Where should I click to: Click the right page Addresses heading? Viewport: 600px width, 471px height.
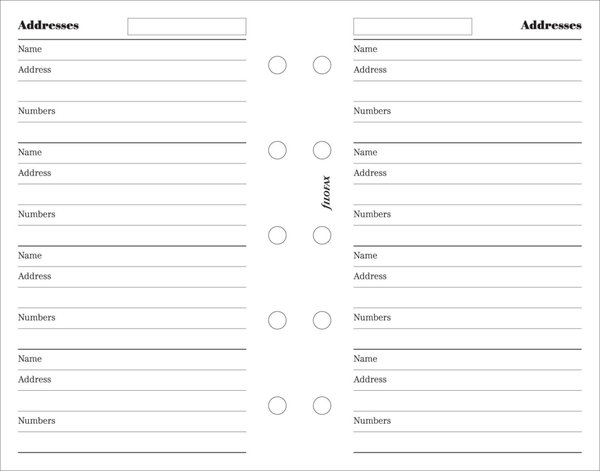[x=551, y=26]
